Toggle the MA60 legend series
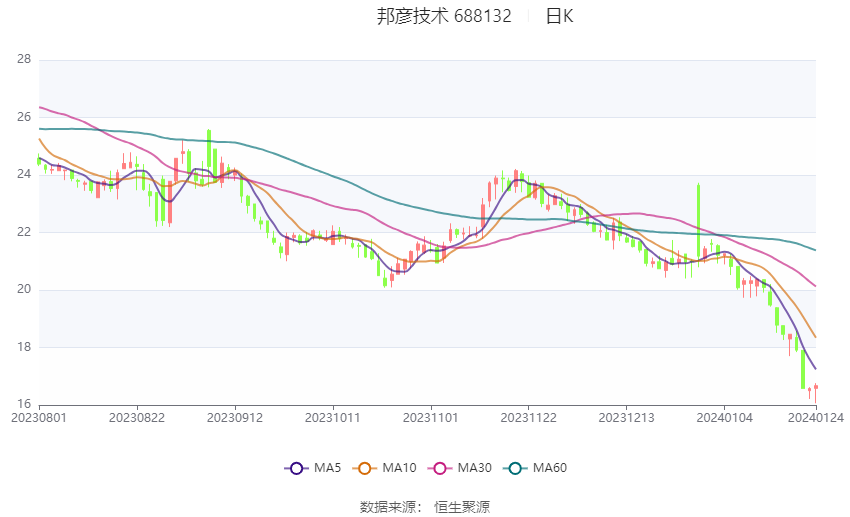Image resolution: width=850 pixels, height=517 pixels. pyautogui.click(x=535, y=468)
